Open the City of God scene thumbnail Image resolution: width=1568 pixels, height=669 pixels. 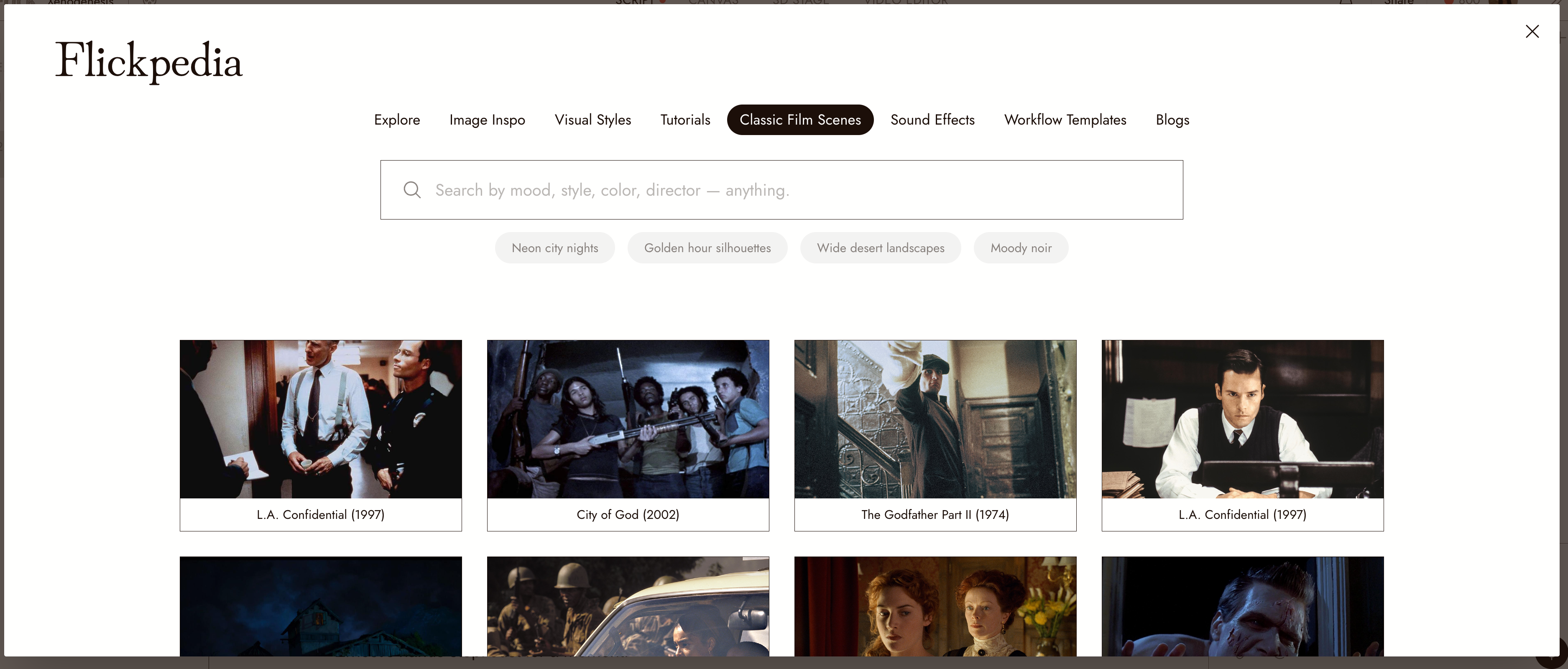click(628, 419)
